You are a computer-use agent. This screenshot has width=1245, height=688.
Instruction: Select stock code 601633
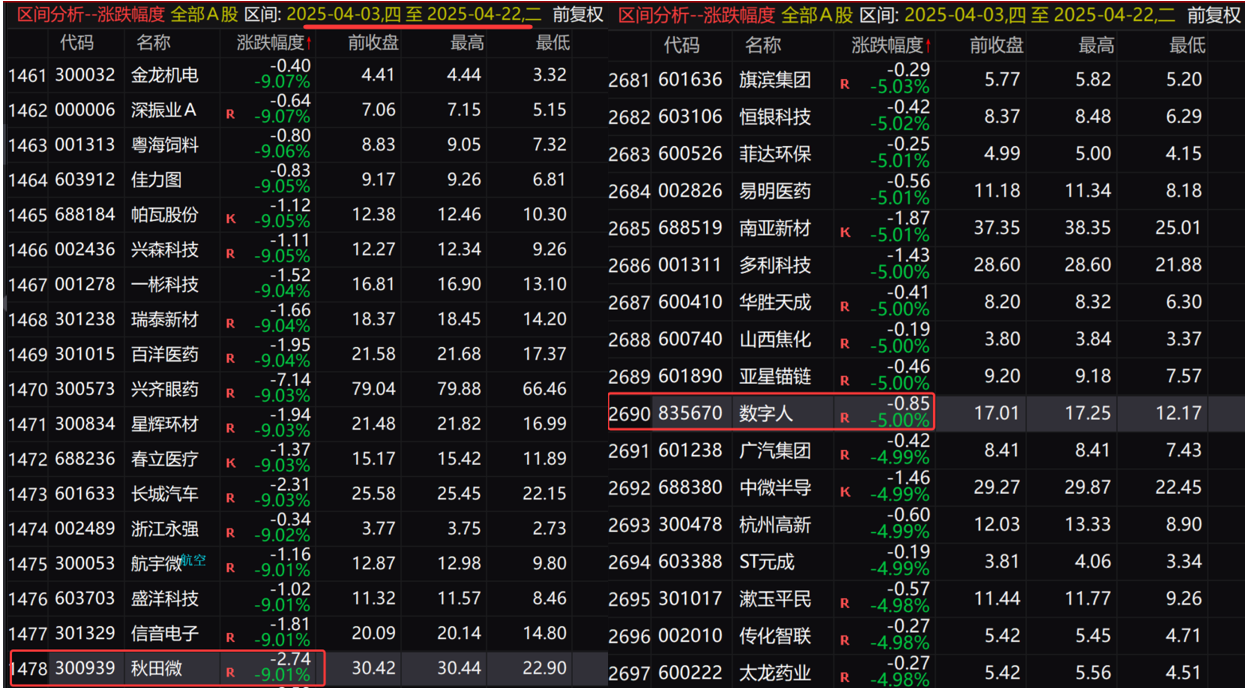tap(86, 494)
